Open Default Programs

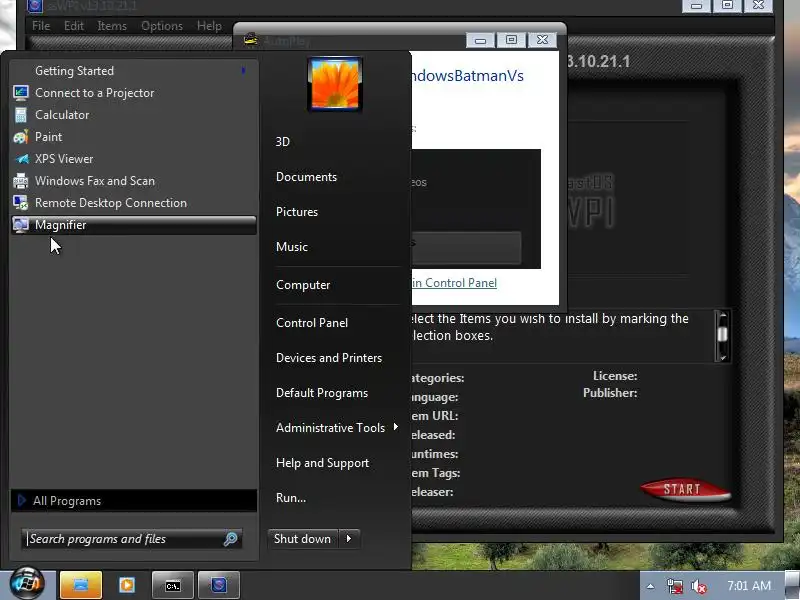pos(321,393)
